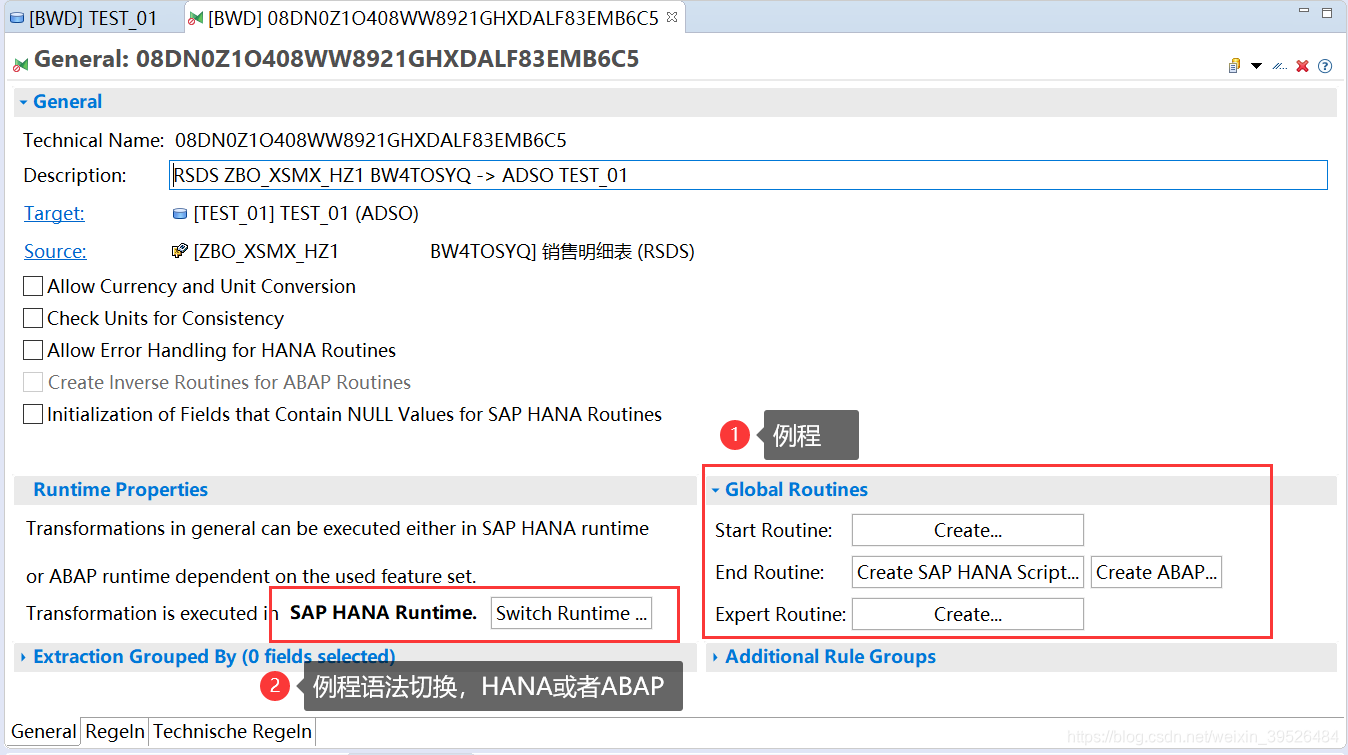Open help via the blue question mark icon

[1325, 66]
